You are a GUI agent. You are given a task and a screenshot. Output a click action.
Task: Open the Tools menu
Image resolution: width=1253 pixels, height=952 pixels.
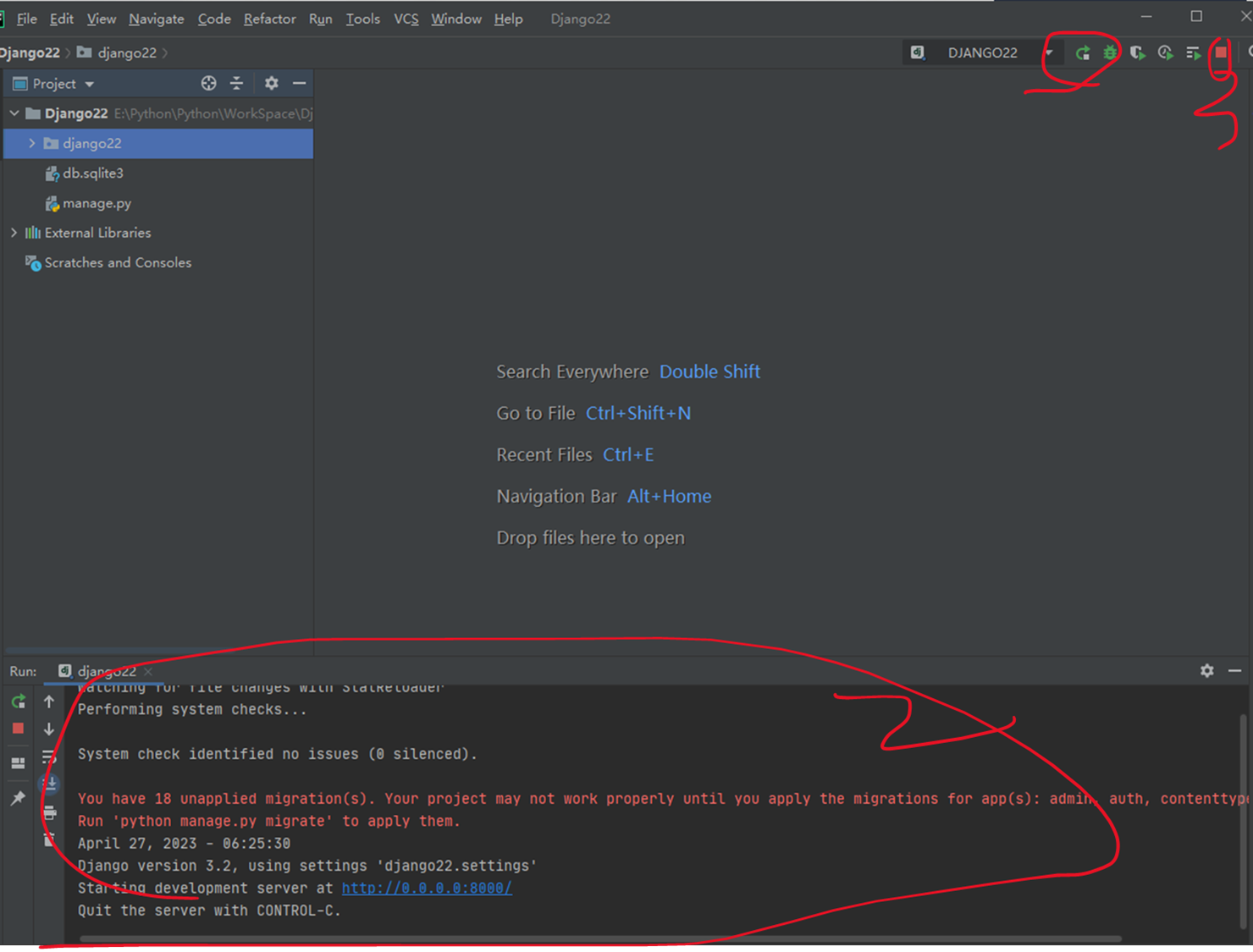[x=362, y=19]
